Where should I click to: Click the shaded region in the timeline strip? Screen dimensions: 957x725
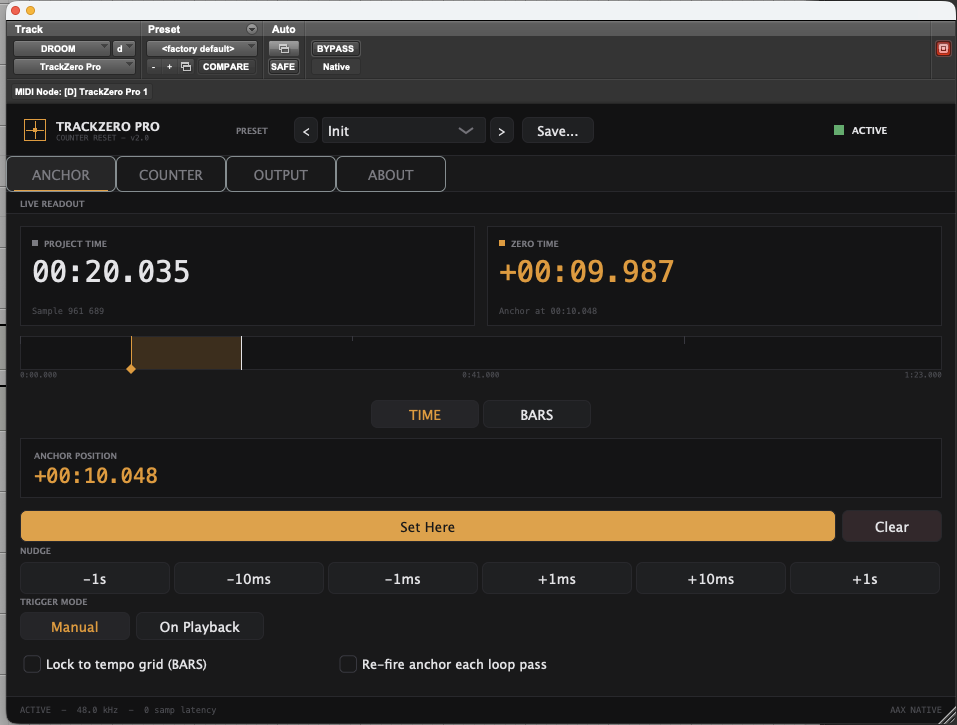186,353
